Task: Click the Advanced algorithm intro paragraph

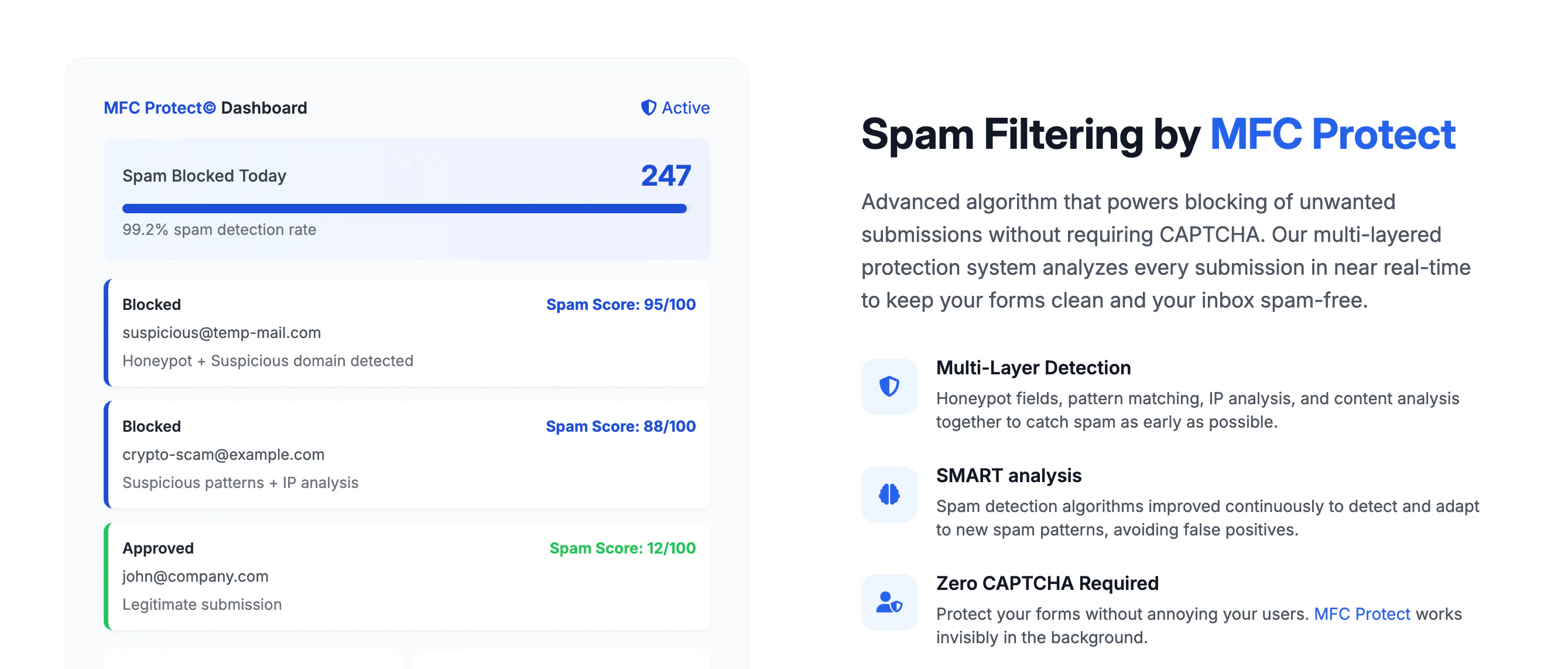Action: pos(1166,251)
